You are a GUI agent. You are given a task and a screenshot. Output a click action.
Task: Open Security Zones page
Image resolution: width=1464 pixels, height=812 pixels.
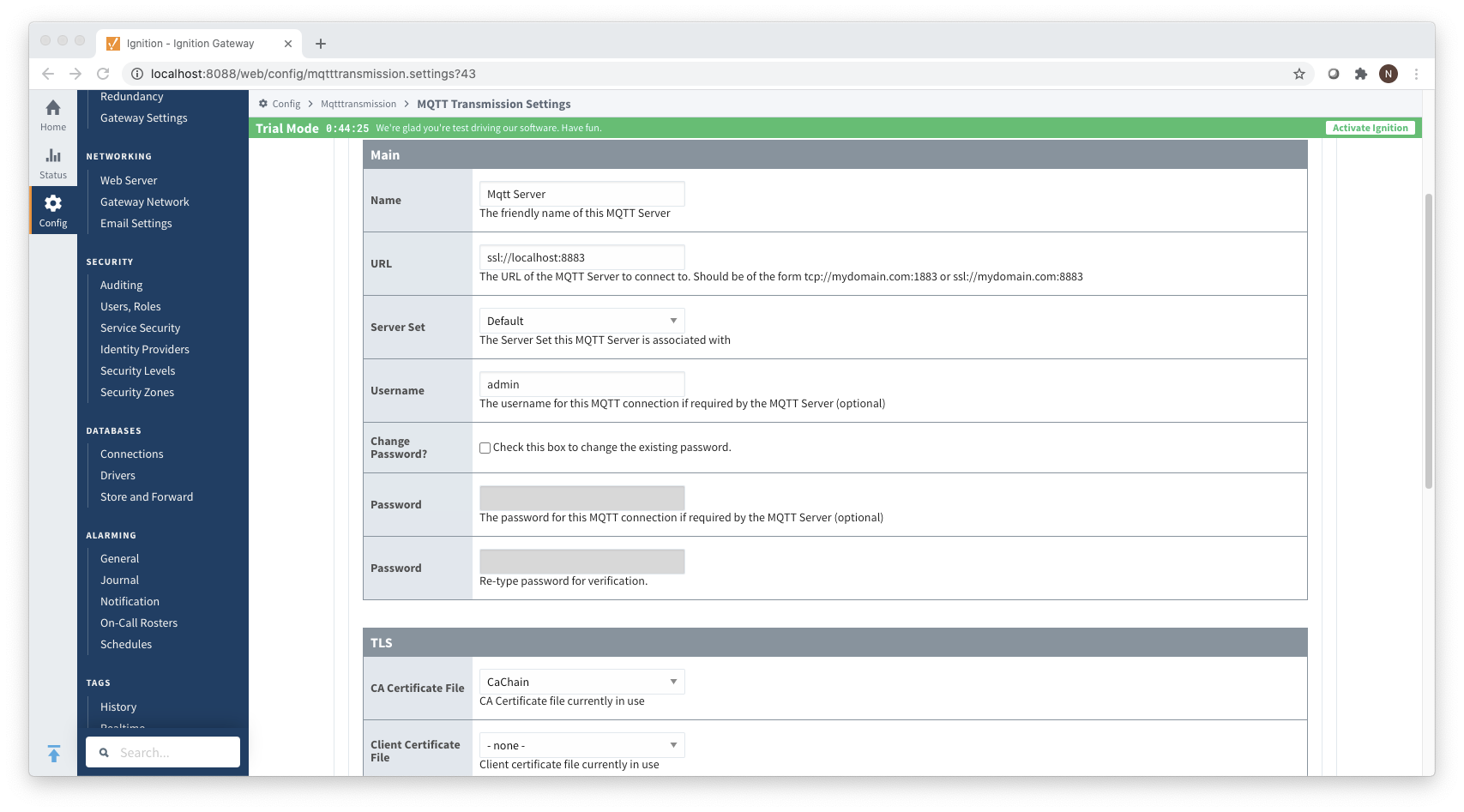pyautogui.click(x=136, y=393)
